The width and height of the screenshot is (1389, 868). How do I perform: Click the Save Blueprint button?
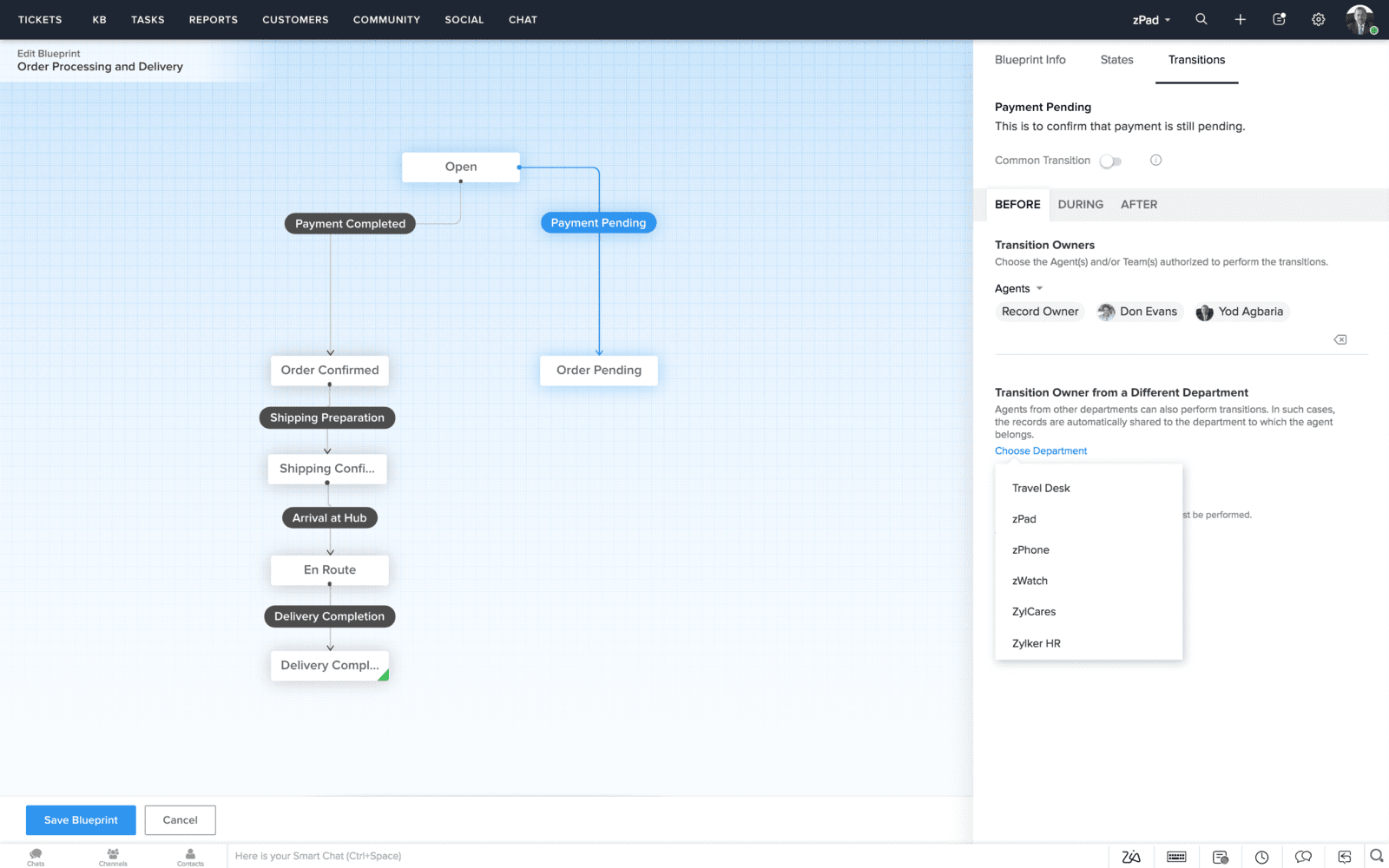pyautogui.click(x=81, y=820)
